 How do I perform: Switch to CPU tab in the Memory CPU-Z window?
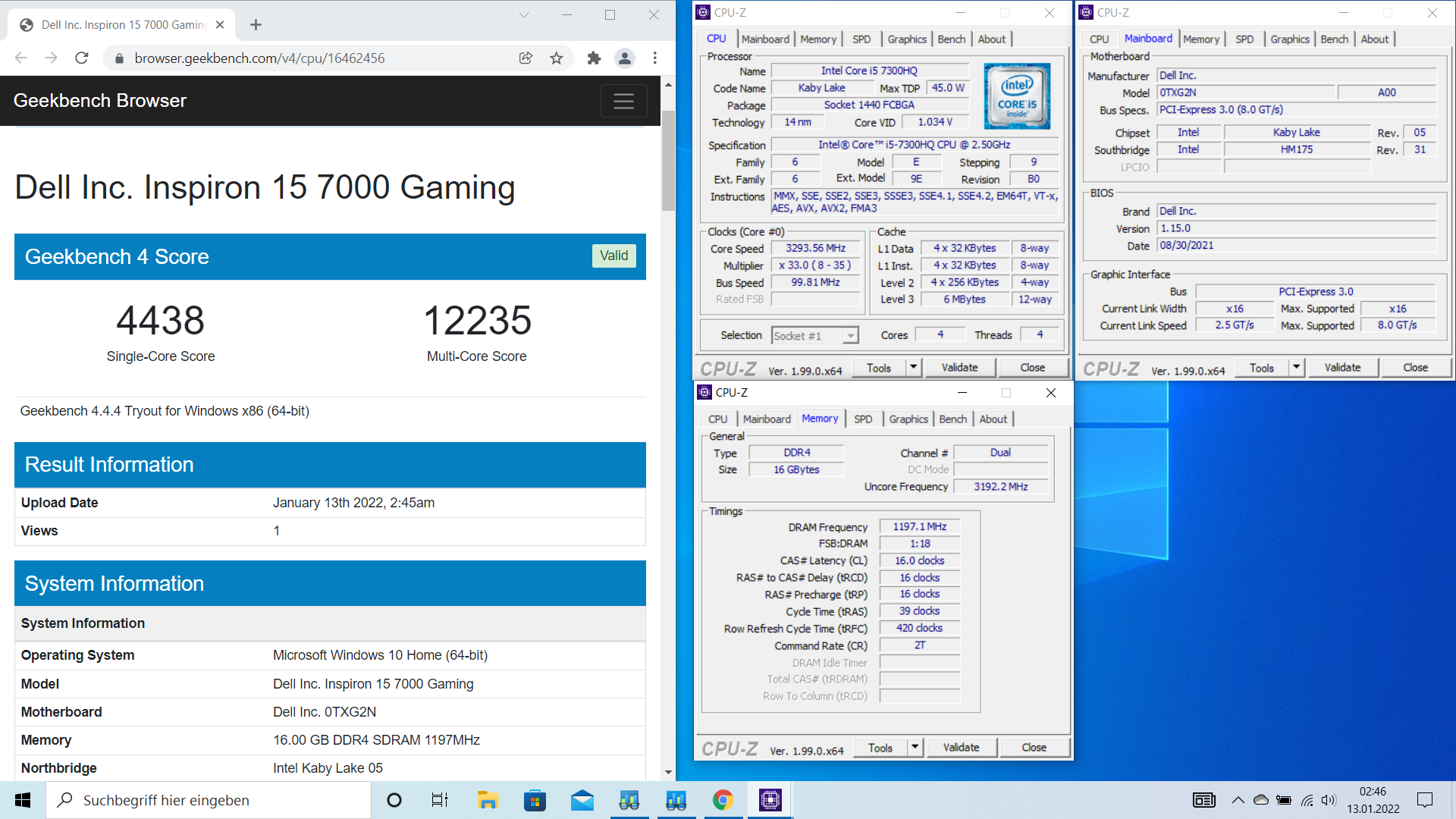tap(717, 419)
